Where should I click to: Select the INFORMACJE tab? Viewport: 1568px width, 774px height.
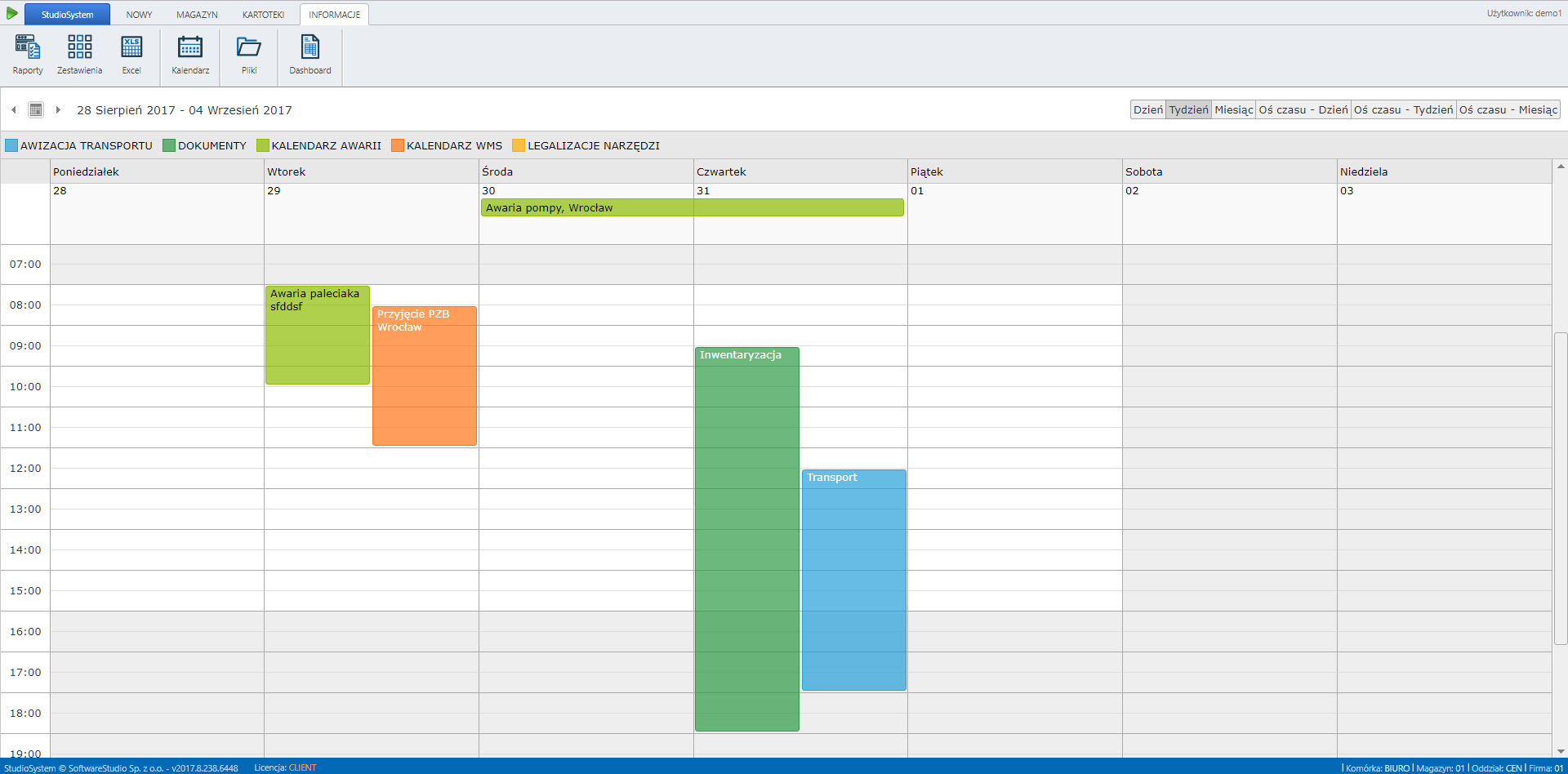[x=334, y=15]
